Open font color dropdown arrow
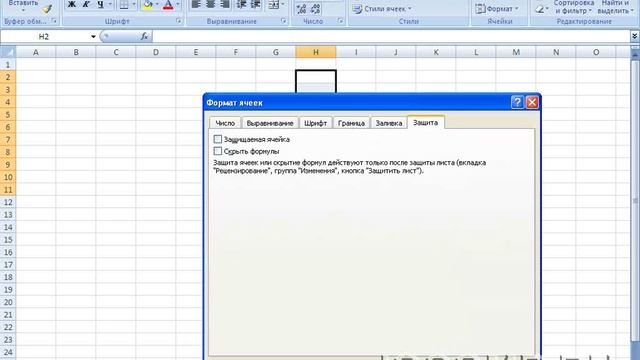Image resolution: width=640 pixels, height=360 pixels. (178, 4)
